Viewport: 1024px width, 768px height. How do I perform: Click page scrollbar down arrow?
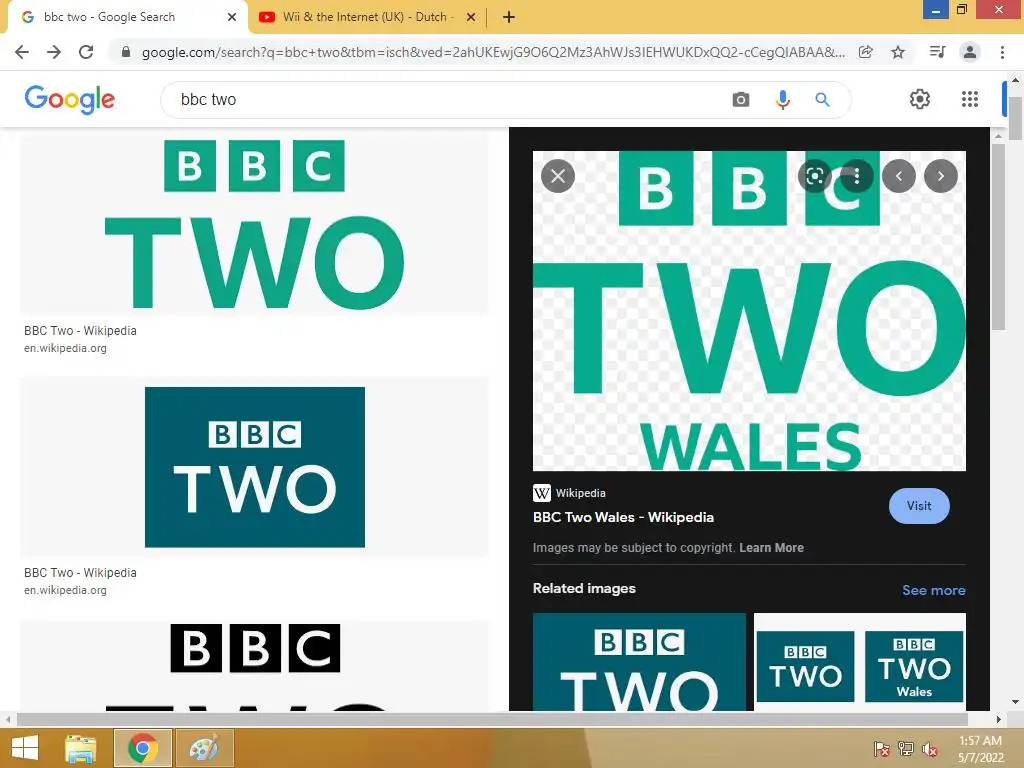click(1015, 702)
